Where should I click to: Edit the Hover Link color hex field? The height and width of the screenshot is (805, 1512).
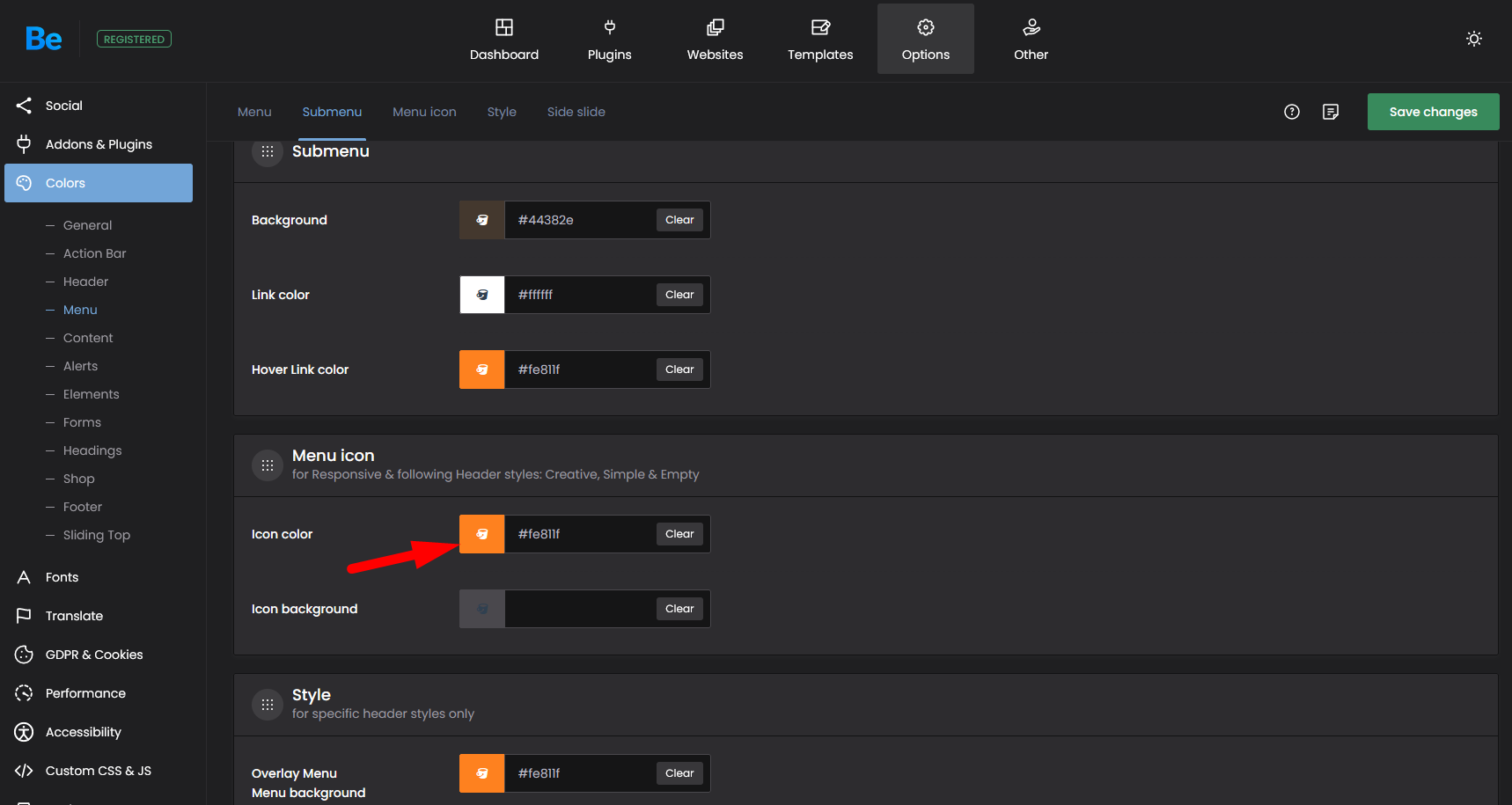click(579, 370)
